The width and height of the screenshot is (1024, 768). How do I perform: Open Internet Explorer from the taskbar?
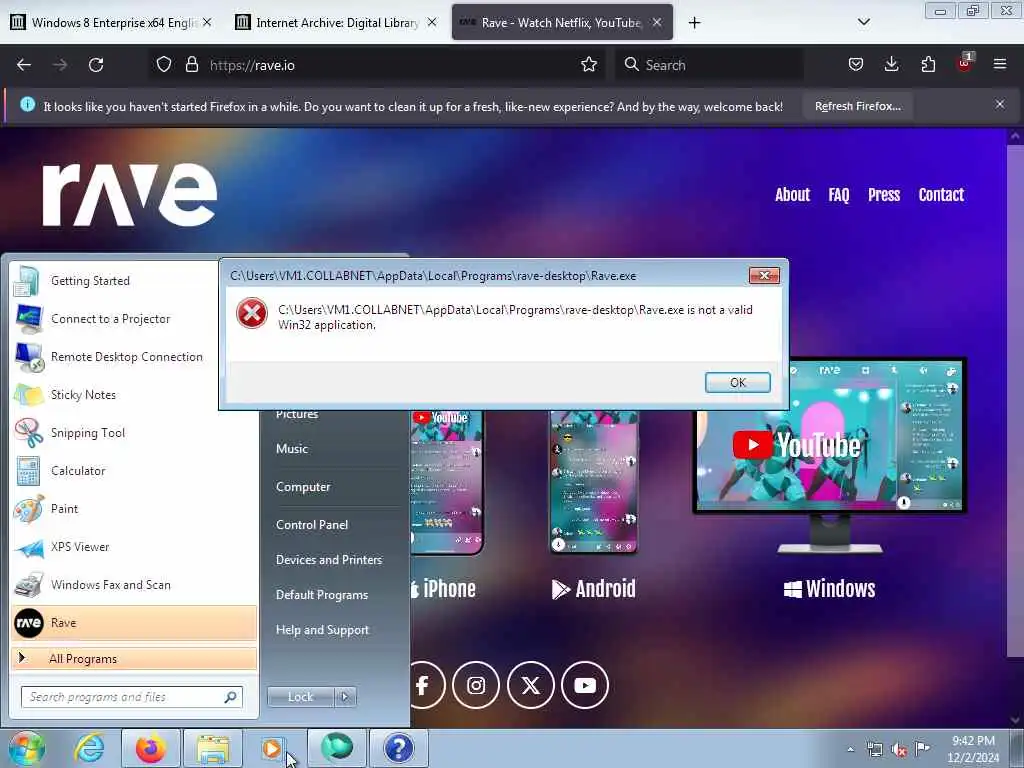click(89, 748)
